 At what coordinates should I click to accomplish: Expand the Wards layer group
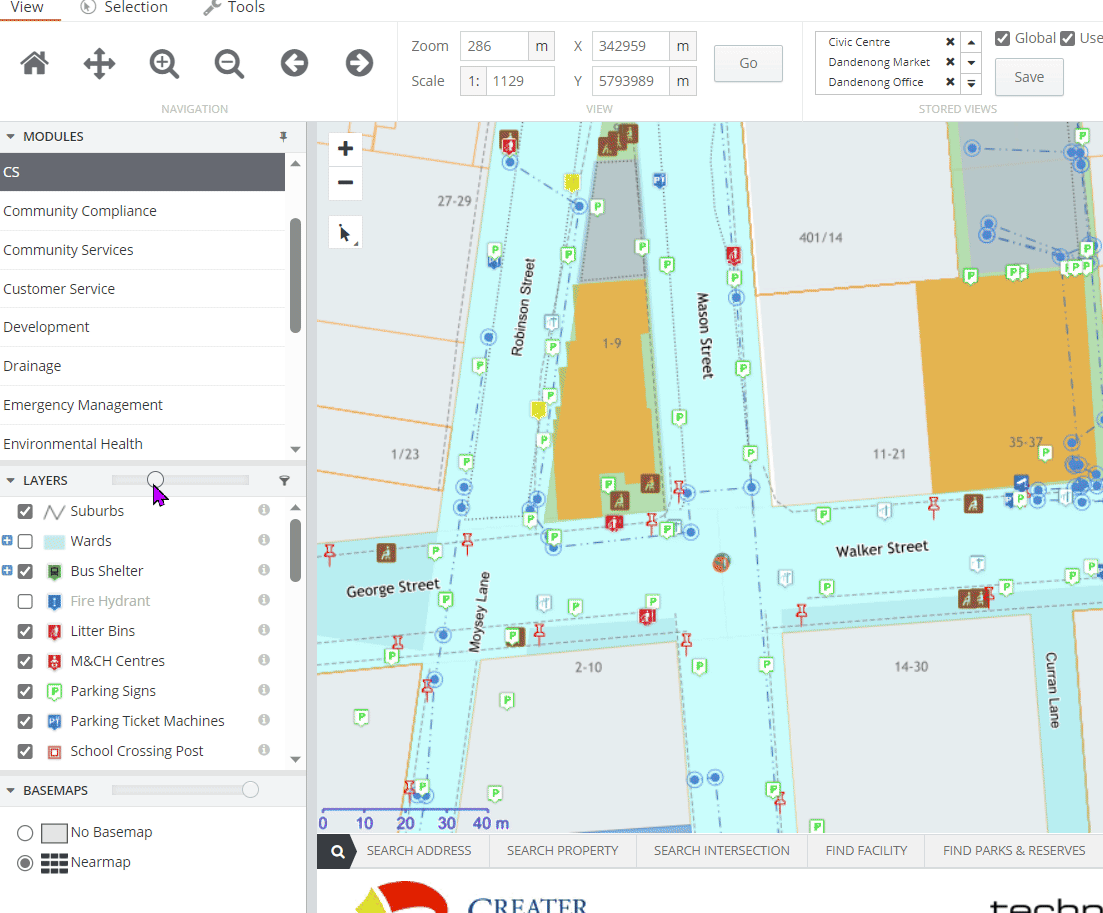[x=8, y=541]
